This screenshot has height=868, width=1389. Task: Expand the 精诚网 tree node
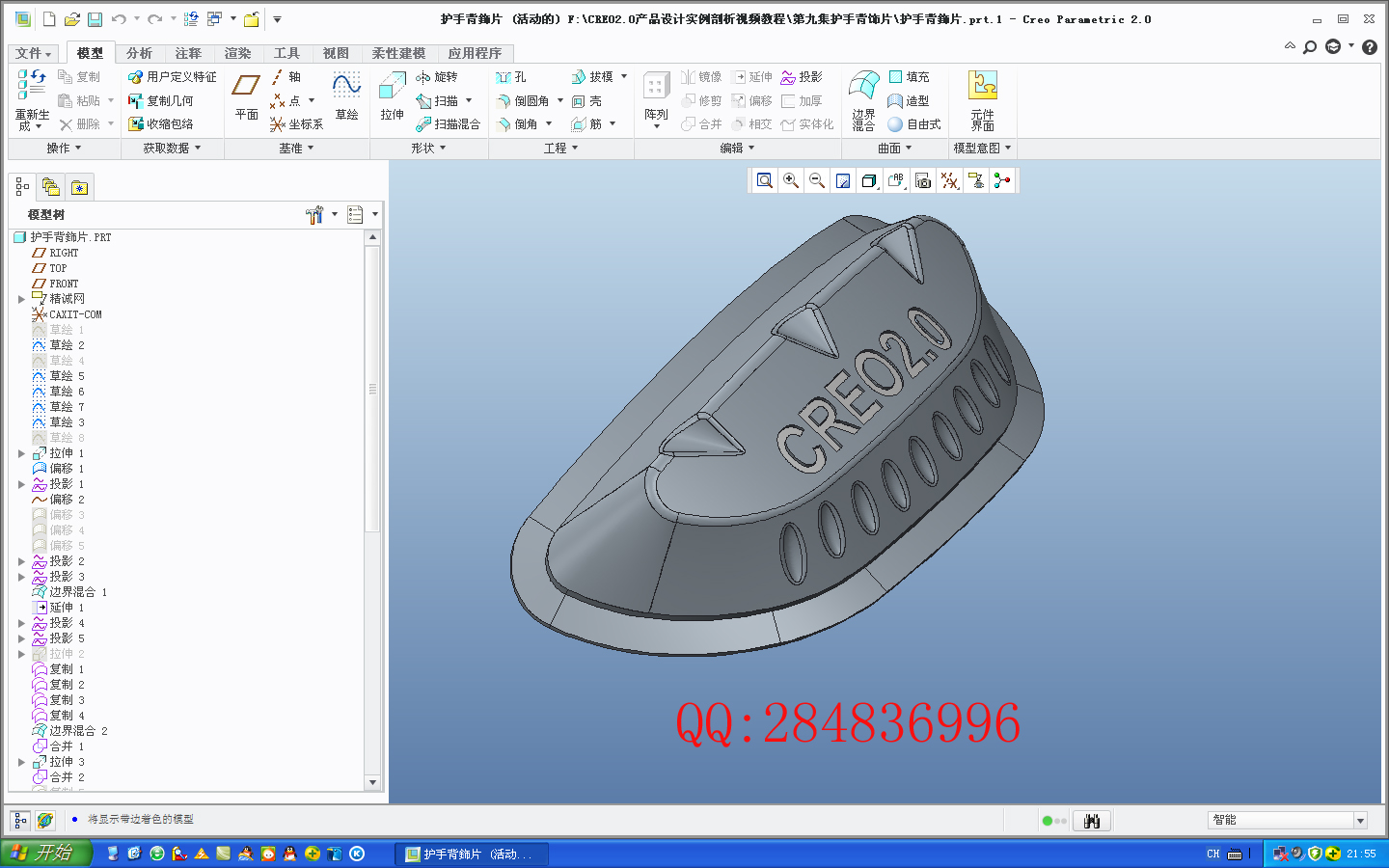pos(21,299)
